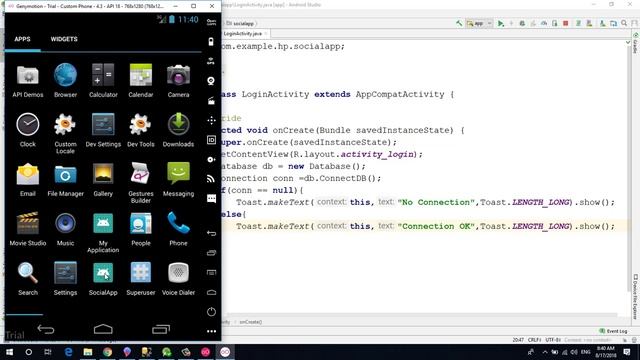This screenshot has height=360, width=640.
Task: Open the Voice Dialer app
Action: click(178, 278)
